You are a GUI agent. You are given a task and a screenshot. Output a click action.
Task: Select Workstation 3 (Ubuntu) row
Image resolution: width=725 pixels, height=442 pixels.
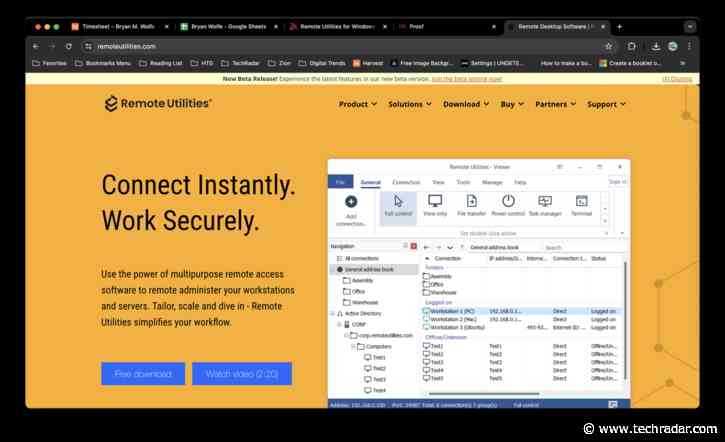click(521, 327)
